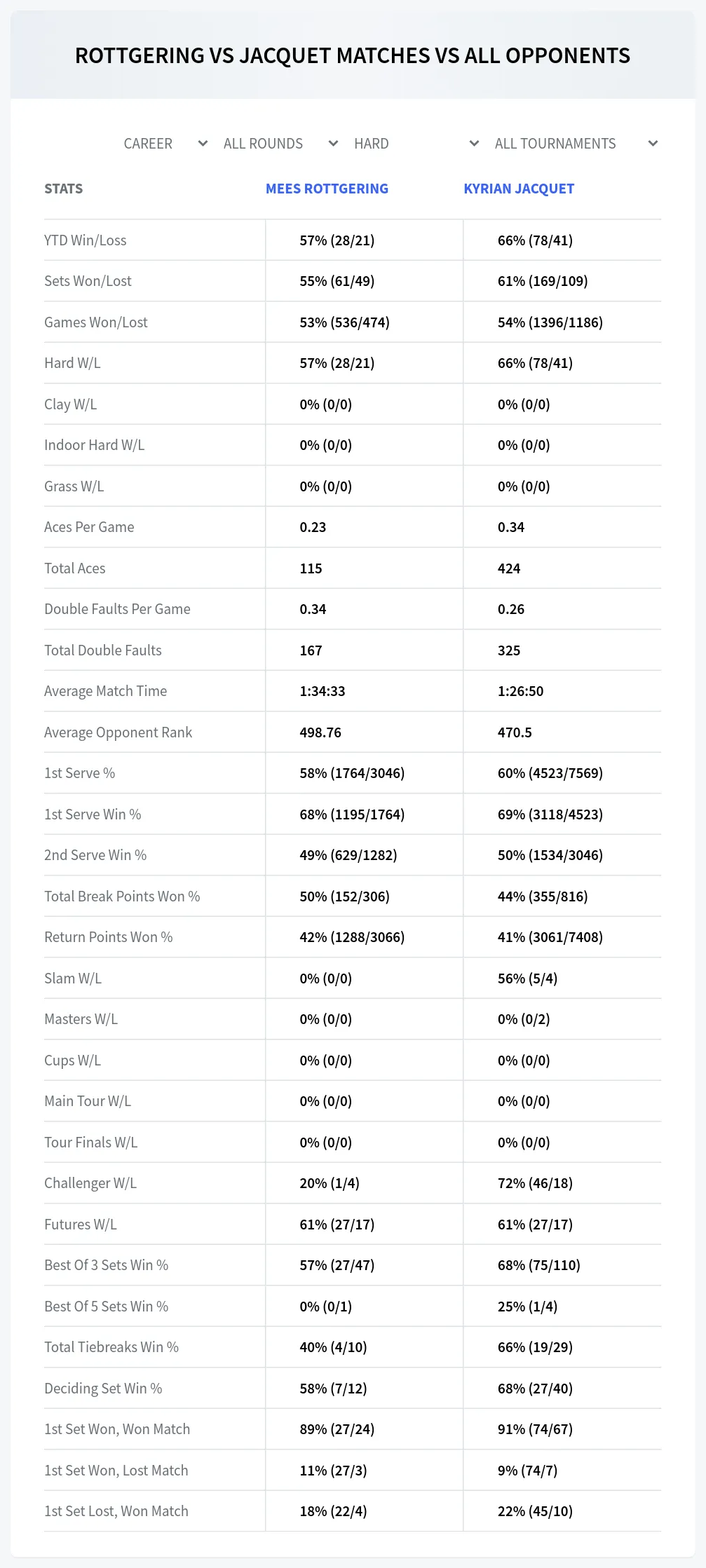This screenshot has height=1568, width=706.
Task: Select the Average Match Time label
Action: tap(106, 691)
